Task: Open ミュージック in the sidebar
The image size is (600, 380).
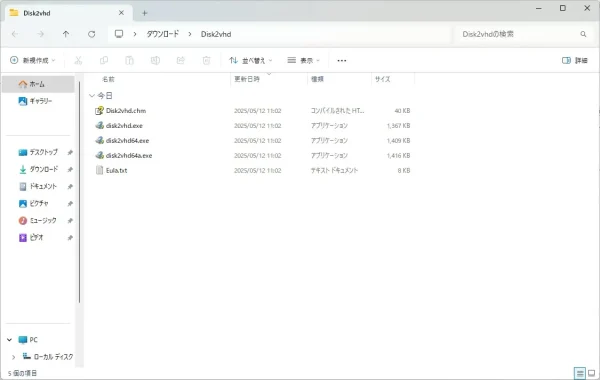Action: point(38,220)
